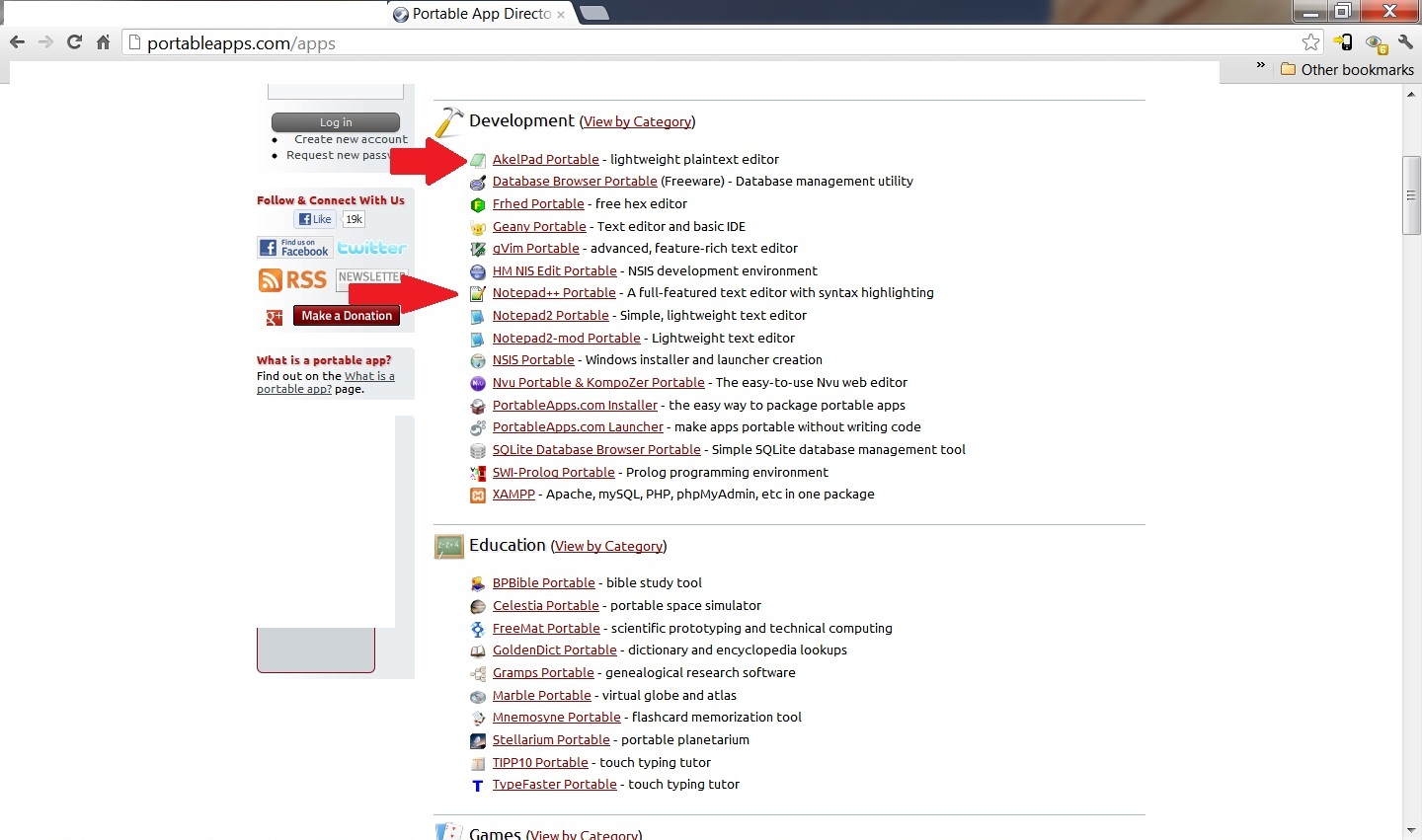1422x840 pixels.
Task: Click the TypeFaster Portable T icon
Action: point(478,786)
